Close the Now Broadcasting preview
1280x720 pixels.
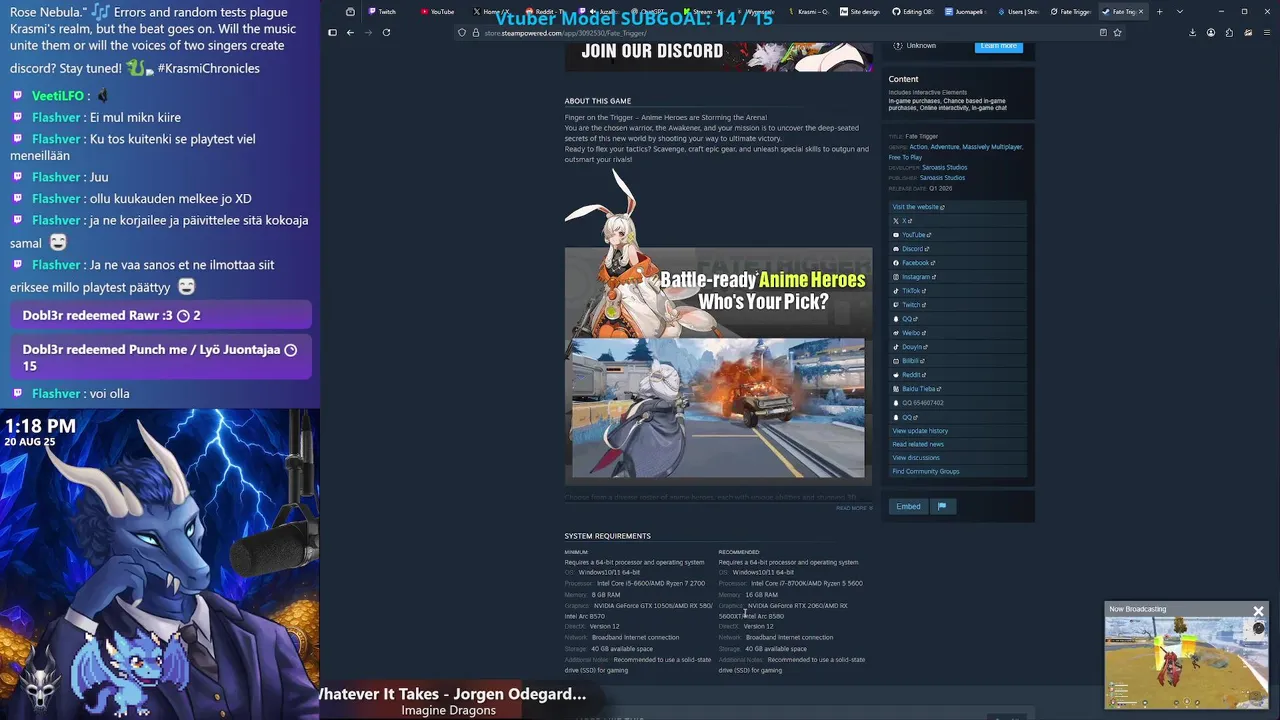(1258, 610)
